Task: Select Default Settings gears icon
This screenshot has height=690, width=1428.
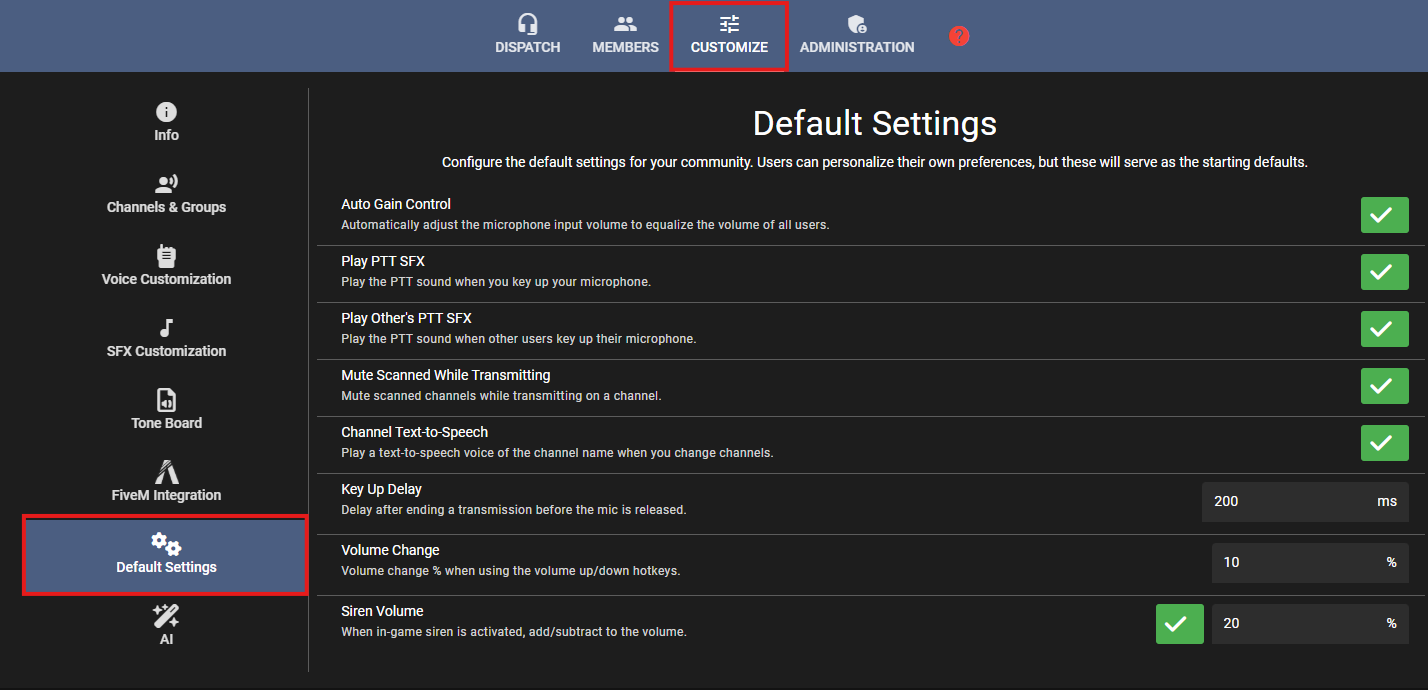Action: pos(166,544)
